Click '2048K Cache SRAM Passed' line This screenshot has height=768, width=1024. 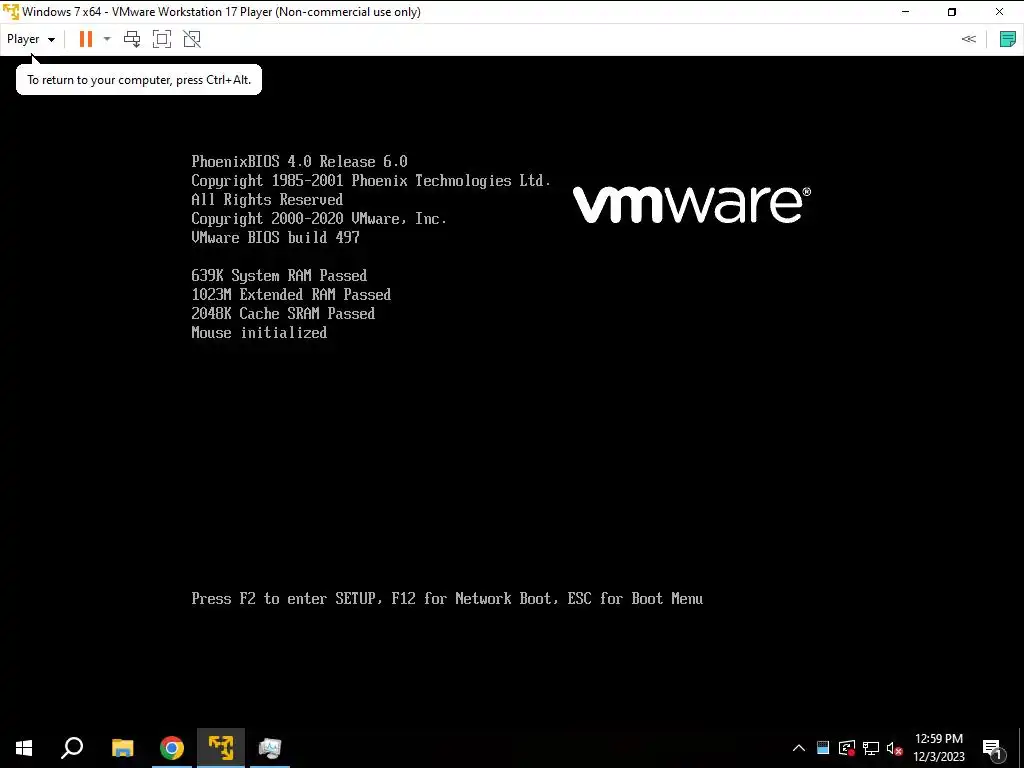(283, 313)
